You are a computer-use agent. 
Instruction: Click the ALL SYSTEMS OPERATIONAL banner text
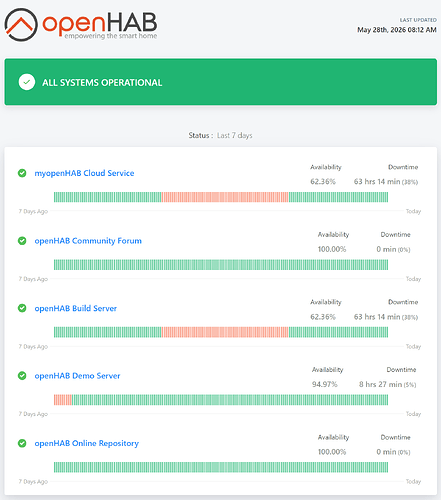[x=102, y=82]
